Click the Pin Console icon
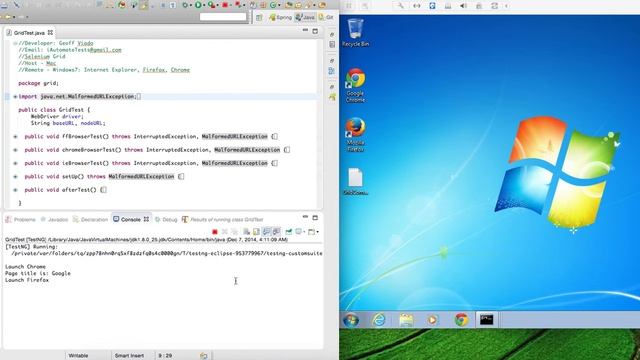The image size is (640, 360). click(x=289, y=232)
